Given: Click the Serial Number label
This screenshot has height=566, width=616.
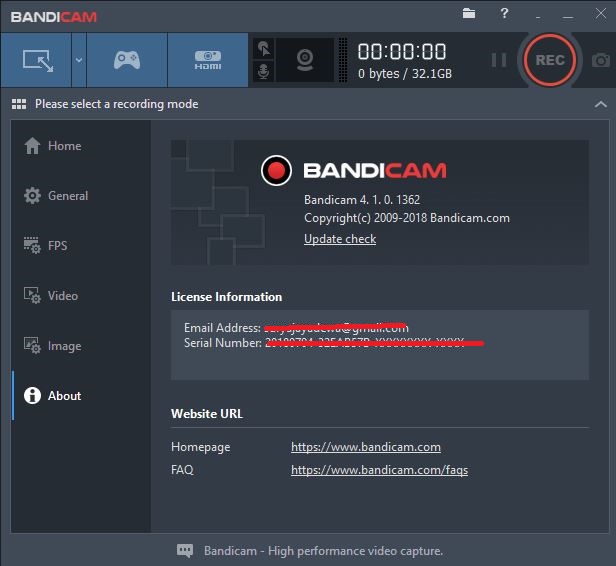Looking at the screenshot, I should click(223, 343).
